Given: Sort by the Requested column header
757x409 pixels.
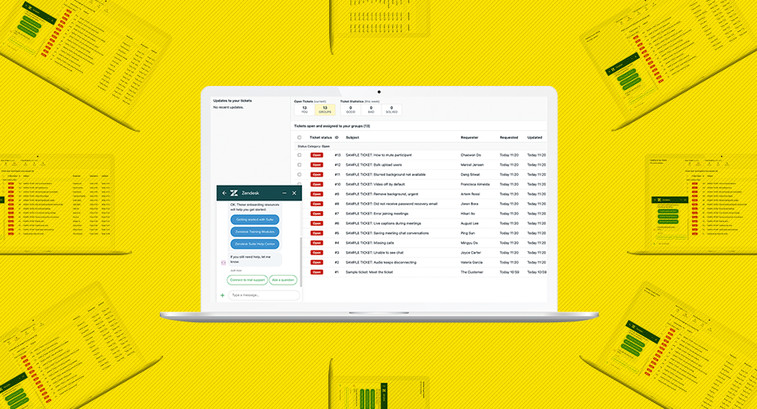Looking at the screenshot, I should (x=509, y=138).
